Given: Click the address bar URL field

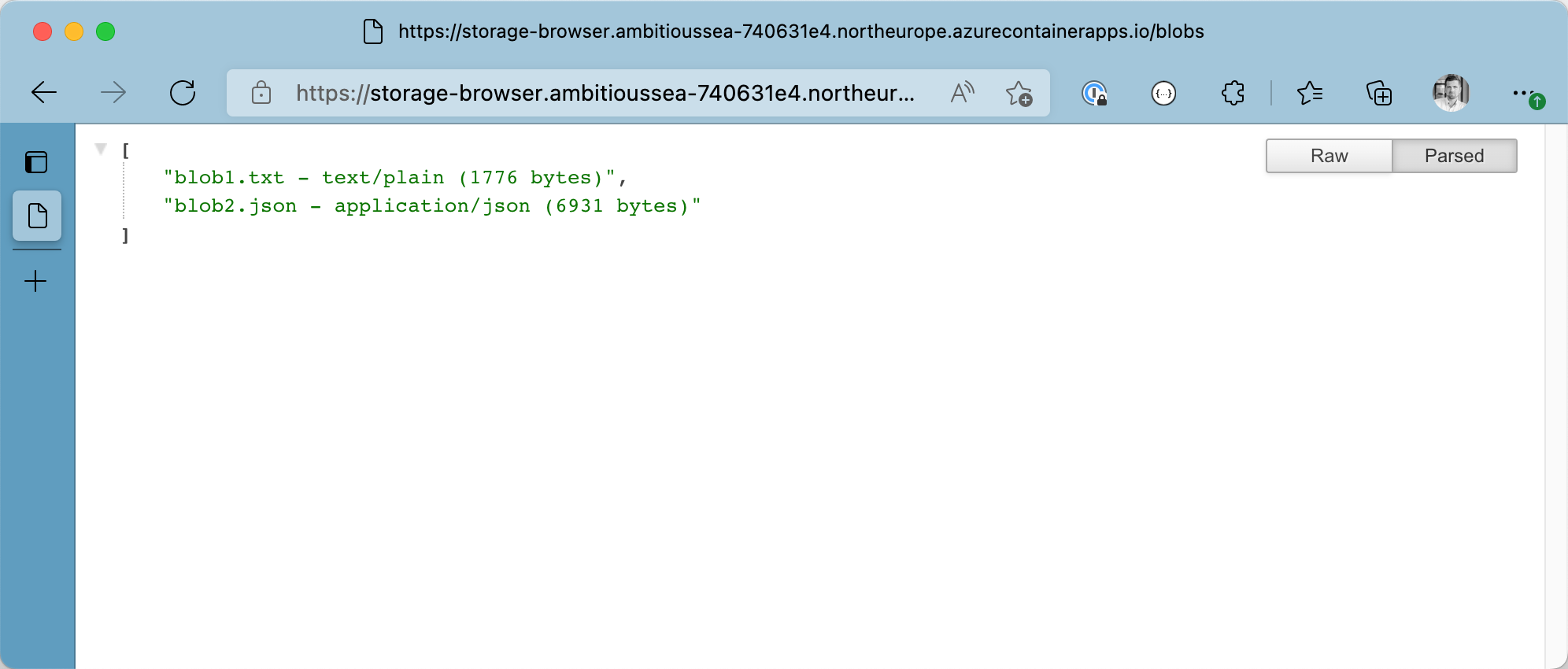Looking at the screenshot, I should [x=605, y=94].
